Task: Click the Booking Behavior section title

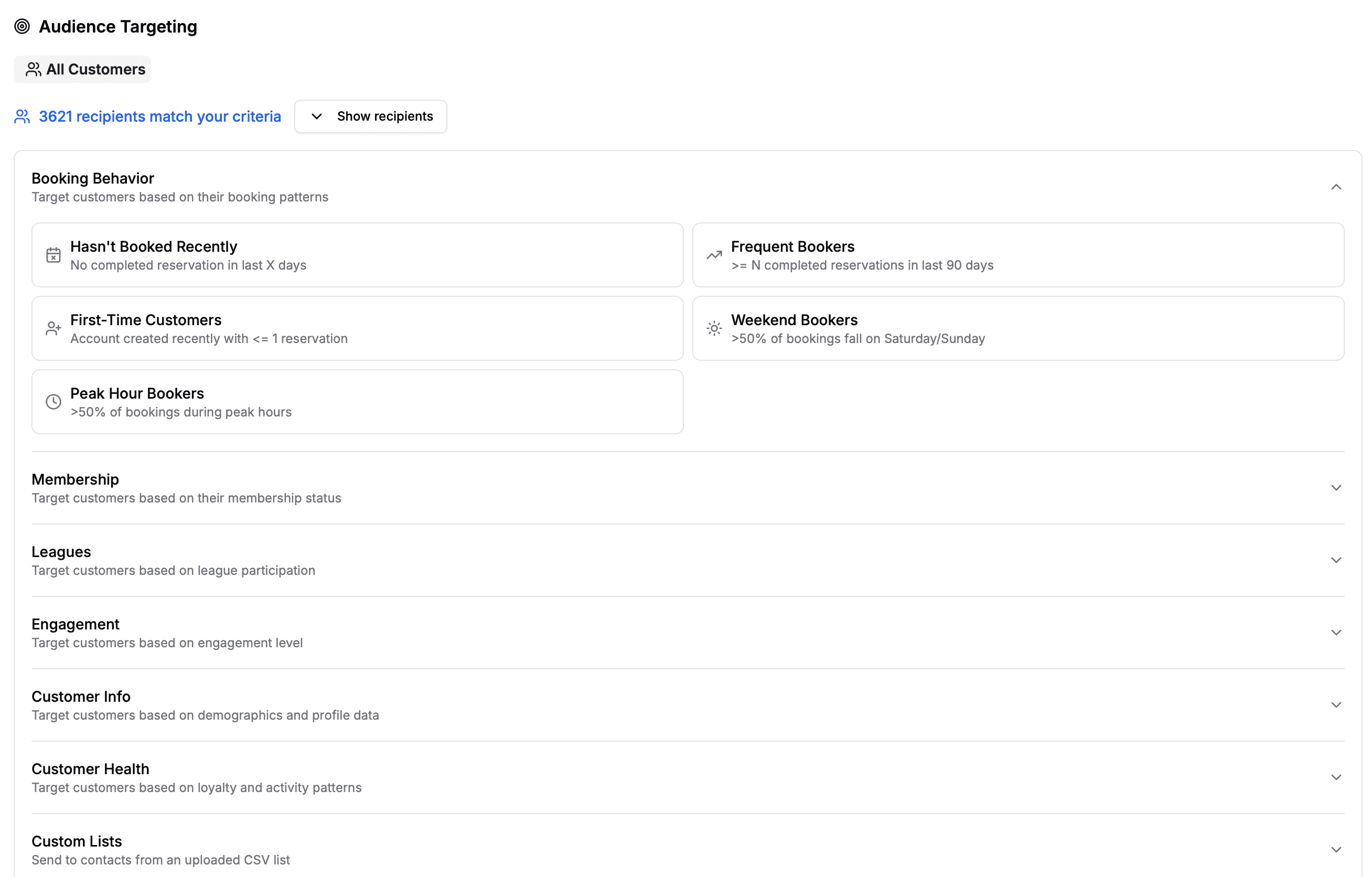Action: click(x=93, y=178)
